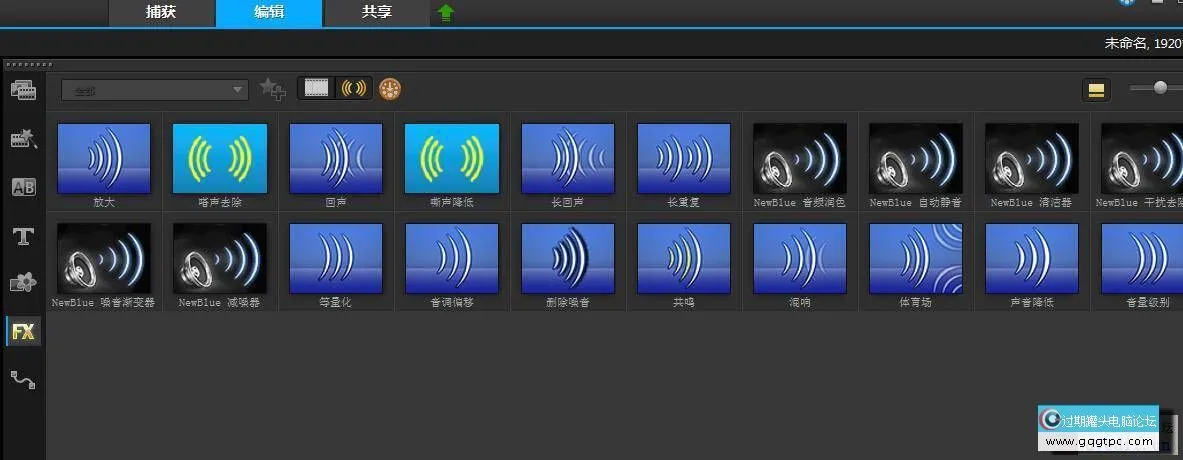Switch to the 共享 (Share) tab

pyautogui.click(x=376, y=13)
